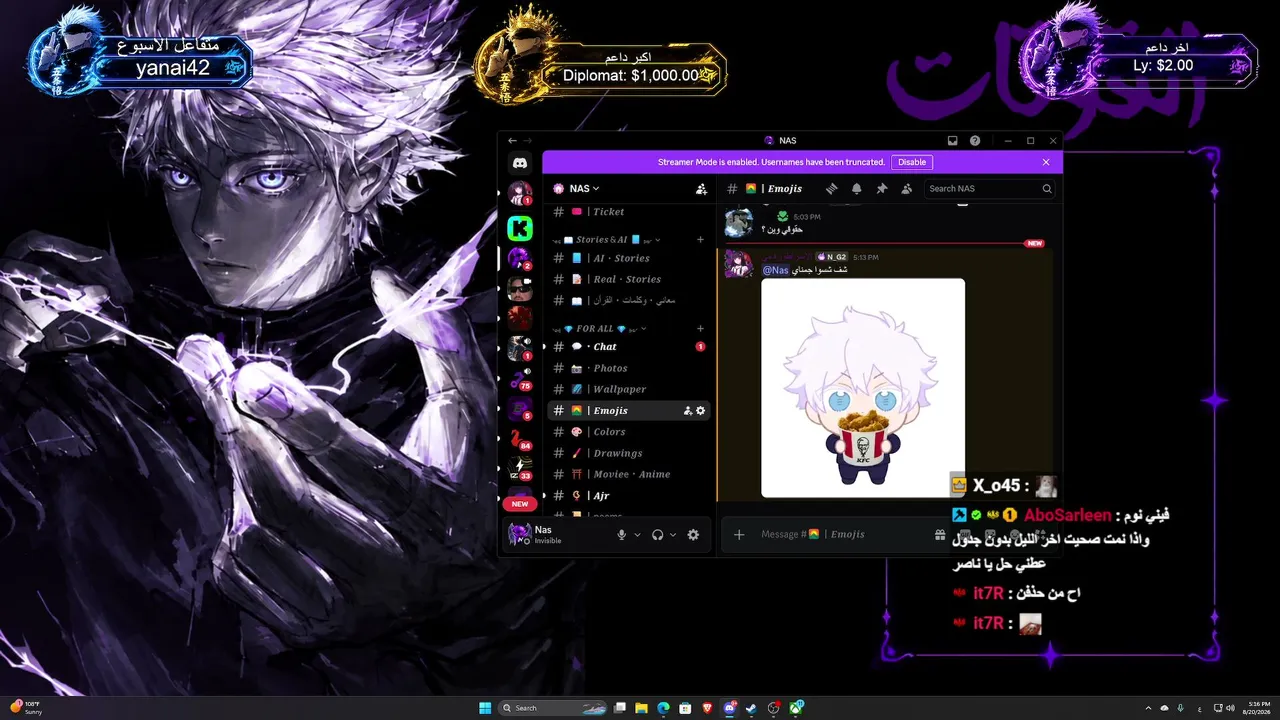Send a gift via gift icon
This screenshot has width=1280, height=720.
coord(940,535)
